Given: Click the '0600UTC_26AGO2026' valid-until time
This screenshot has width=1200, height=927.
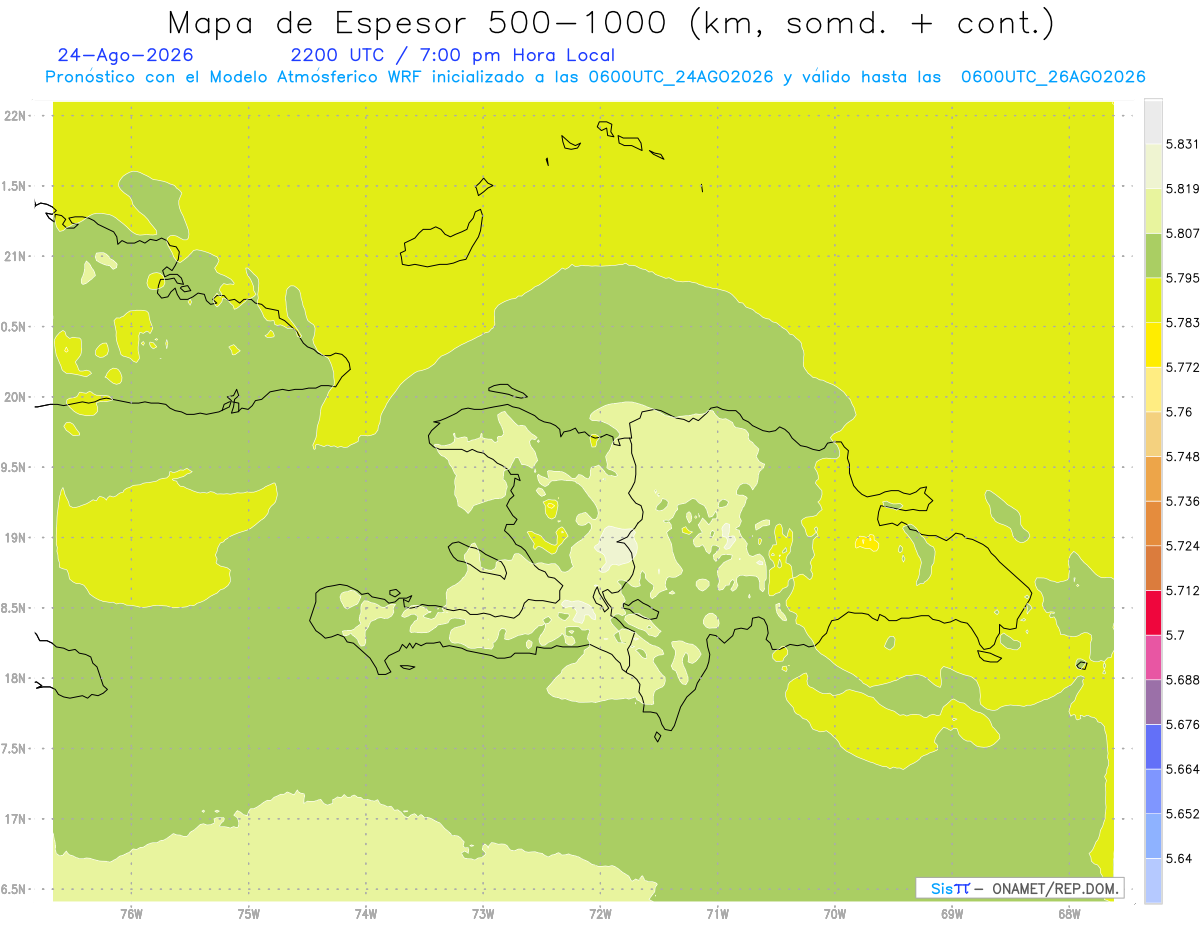Looking at the screenshot, I should point(1053,77).
